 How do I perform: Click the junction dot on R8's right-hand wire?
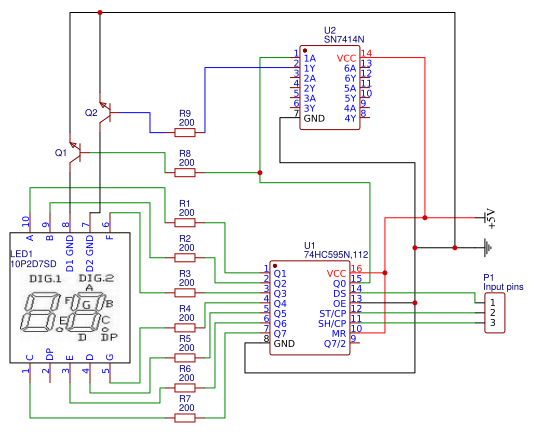point(260,173)
